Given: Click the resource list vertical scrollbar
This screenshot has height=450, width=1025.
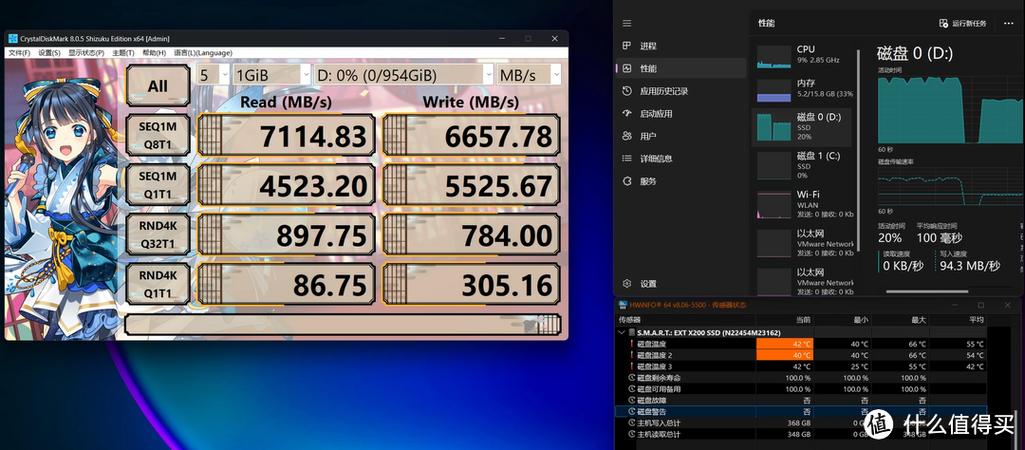Looking at the screenshot, I should coord(859,150).
